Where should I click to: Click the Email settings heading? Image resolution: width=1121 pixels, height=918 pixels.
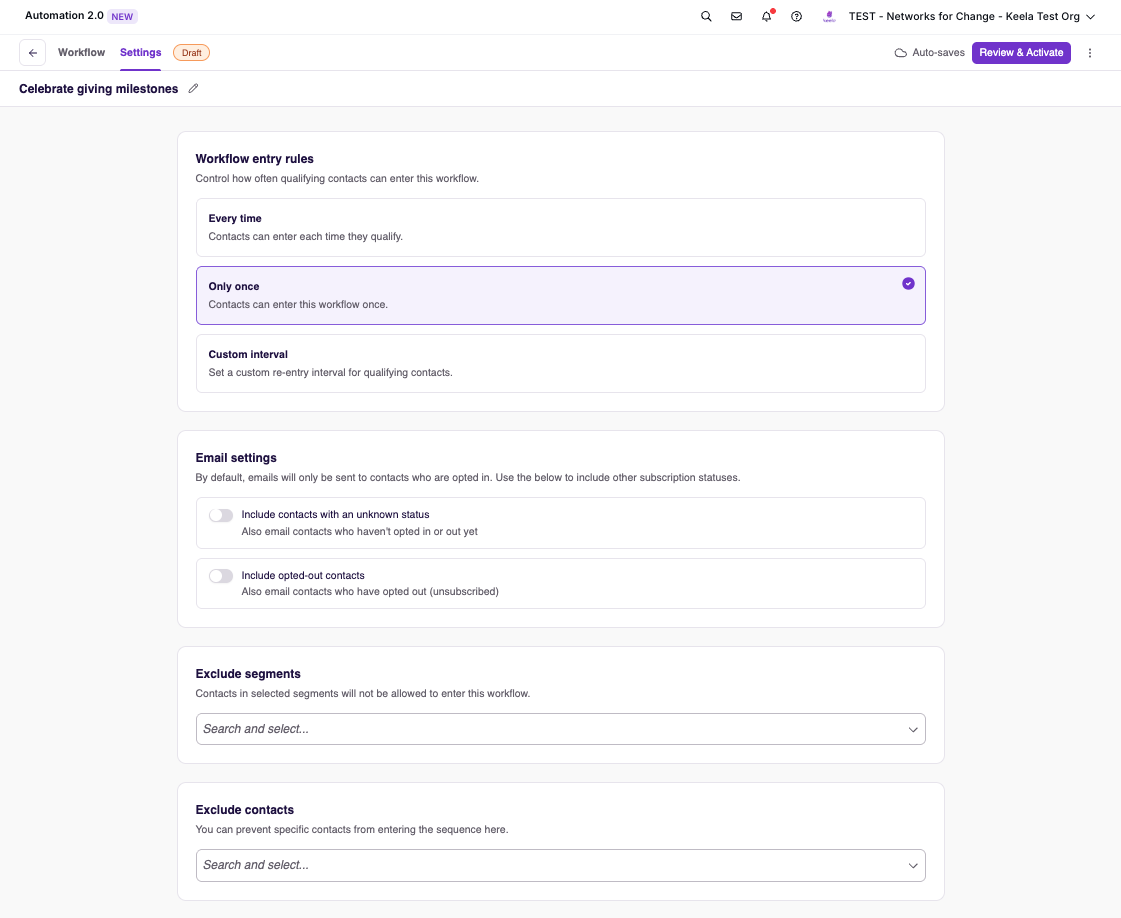(x=236, y=458)
